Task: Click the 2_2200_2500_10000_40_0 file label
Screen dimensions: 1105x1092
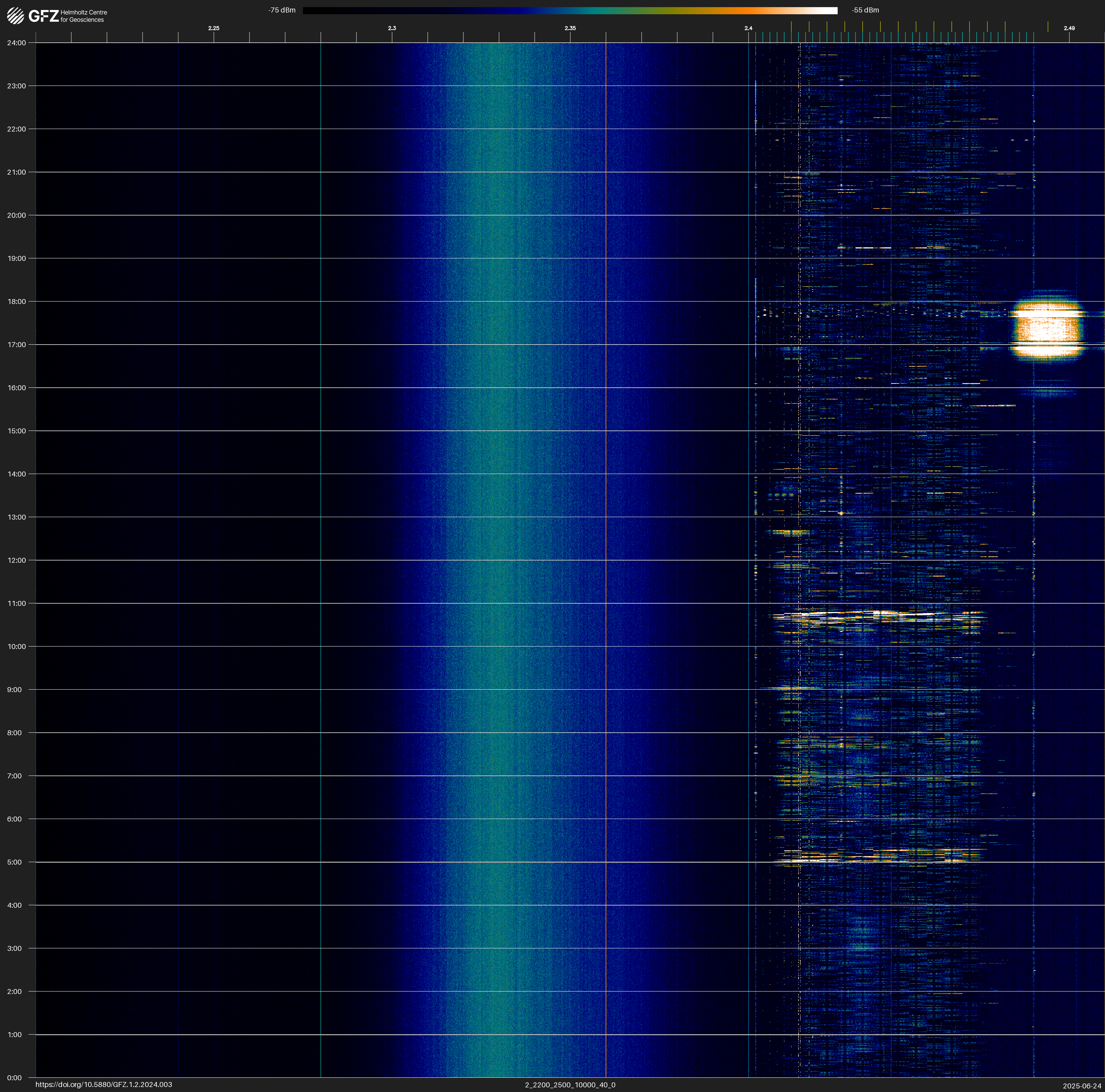Action: pyautogui.click(x=570, y=1085)
